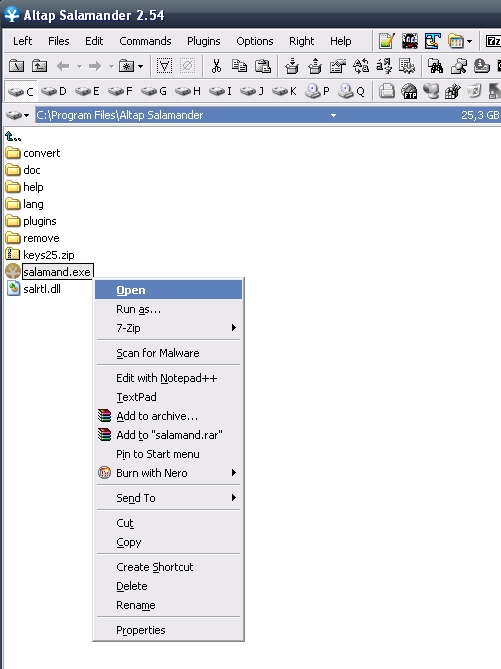
Task: Open the FTP client icon
Action: pos(409,91)
